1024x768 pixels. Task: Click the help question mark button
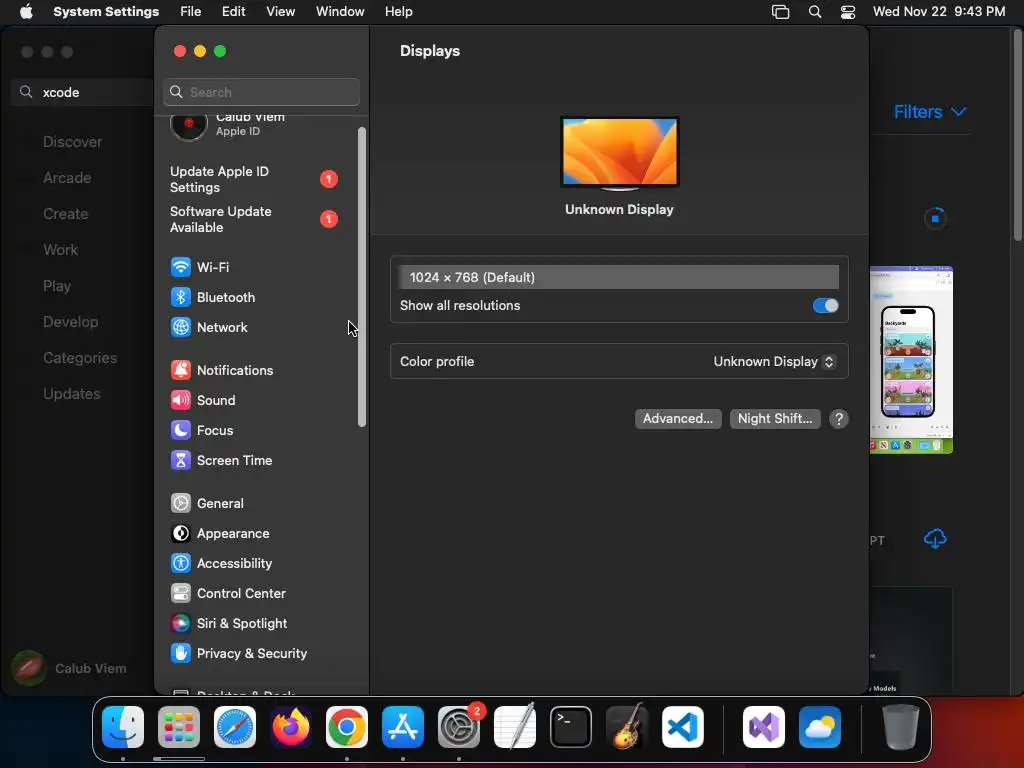pos(839,419)
